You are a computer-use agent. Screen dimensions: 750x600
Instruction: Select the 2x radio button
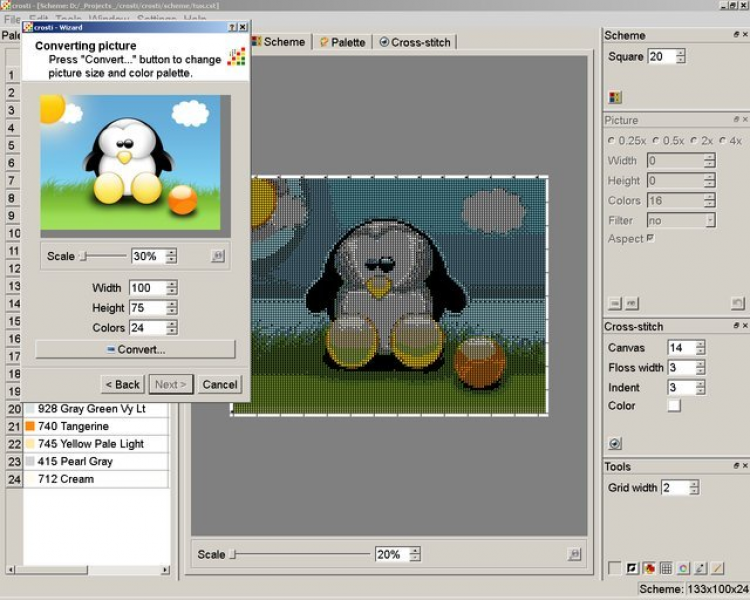(694, 141)
